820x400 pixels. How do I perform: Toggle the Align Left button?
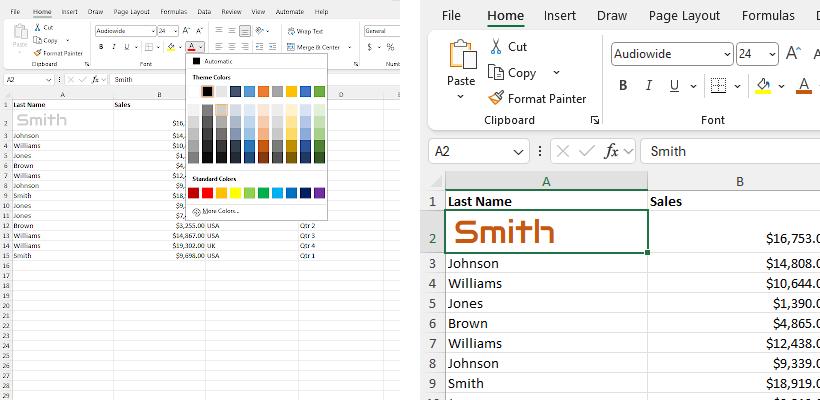coord(220,47)
